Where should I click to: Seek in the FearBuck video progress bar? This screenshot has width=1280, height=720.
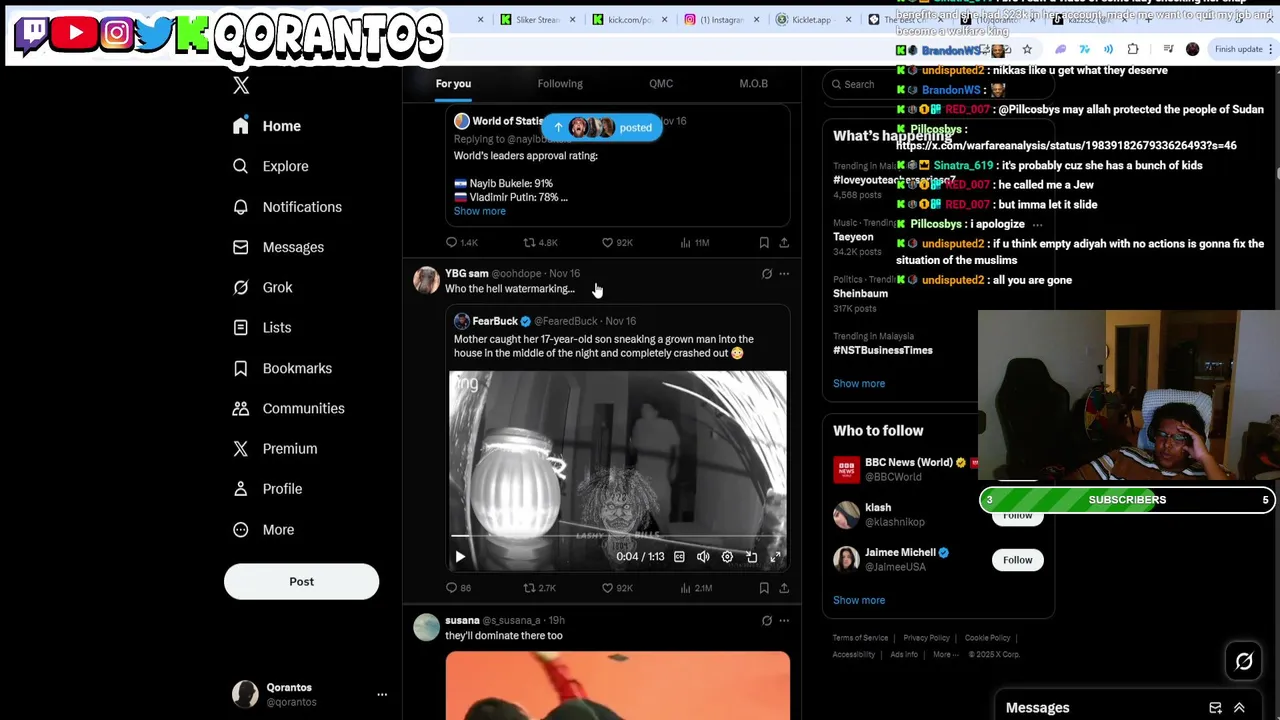coord(617,536)
